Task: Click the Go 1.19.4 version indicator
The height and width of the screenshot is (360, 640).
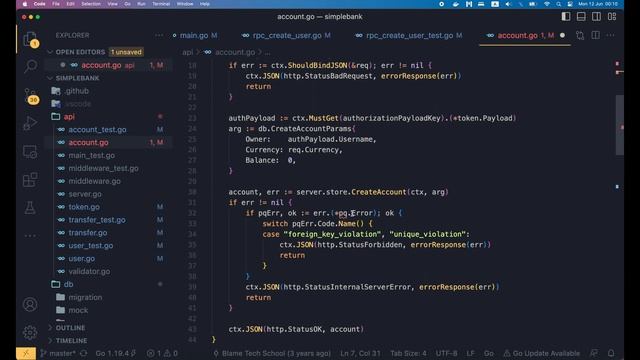Action: click(x=116, y=353)
